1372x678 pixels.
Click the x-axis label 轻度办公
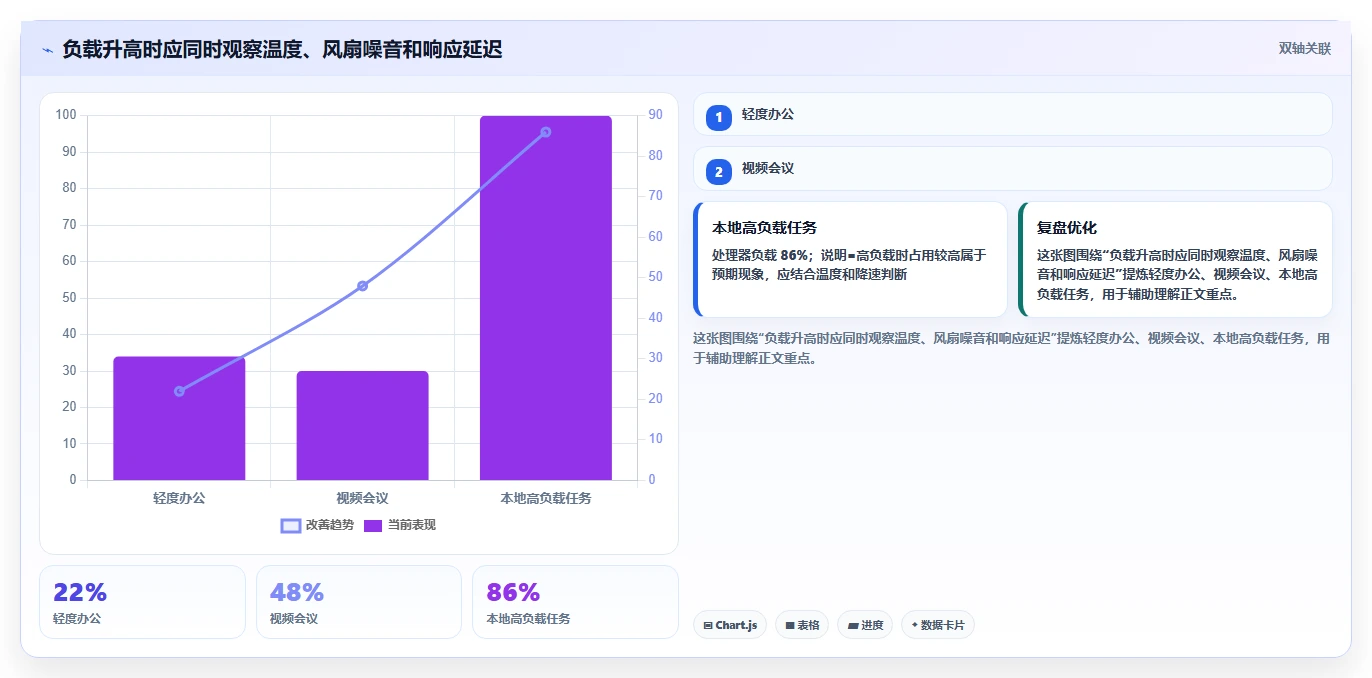(x=179, y=497)
